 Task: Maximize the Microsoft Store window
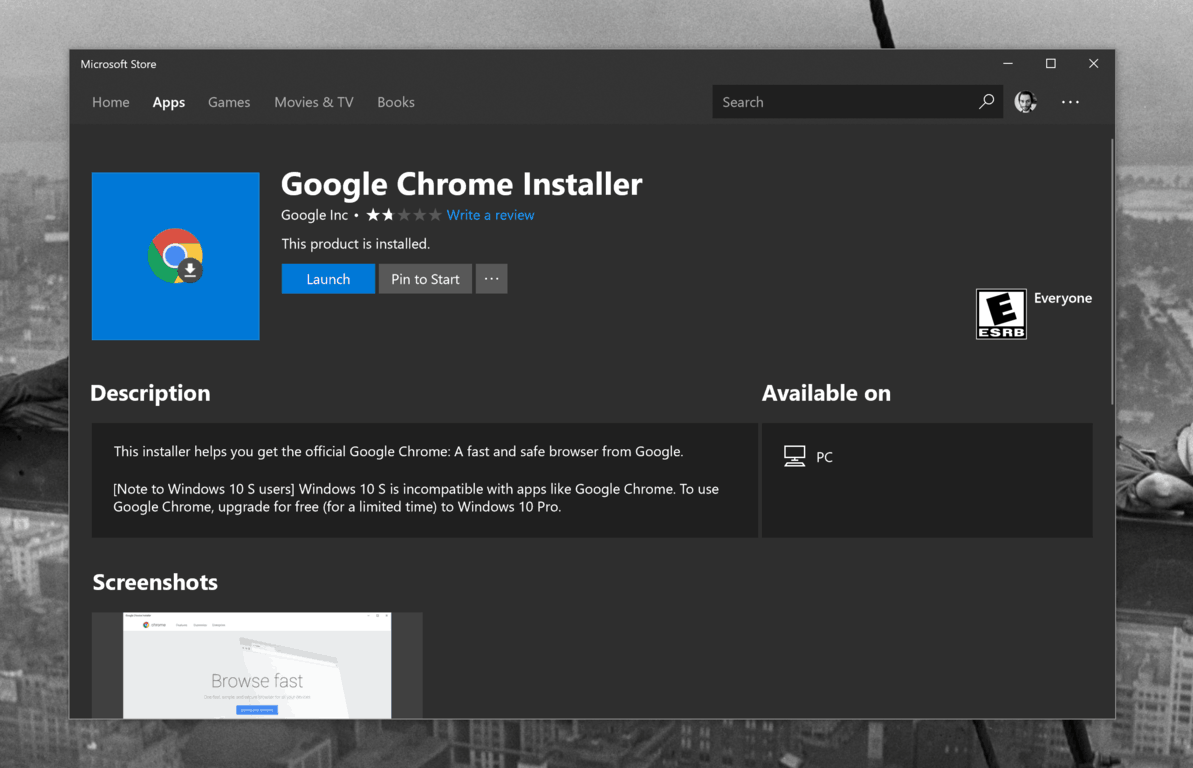tap(1050, 64)
